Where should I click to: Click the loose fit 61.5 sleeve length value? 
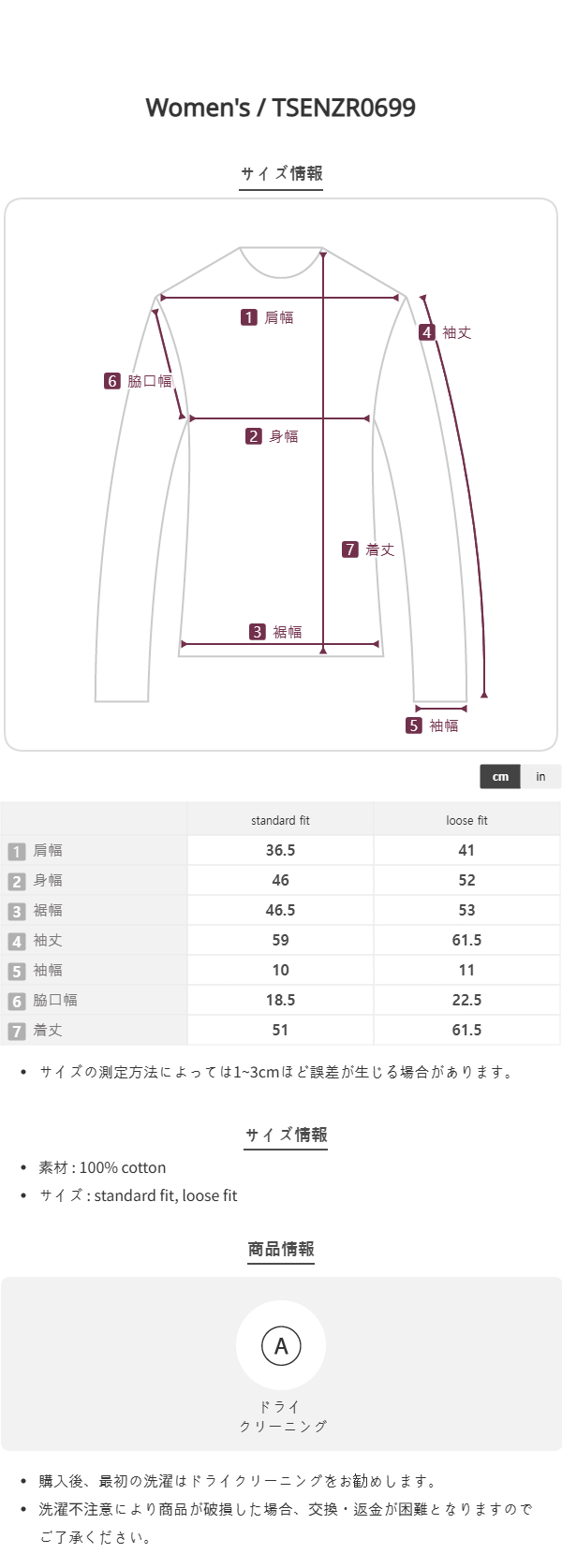tap(466, 941)
